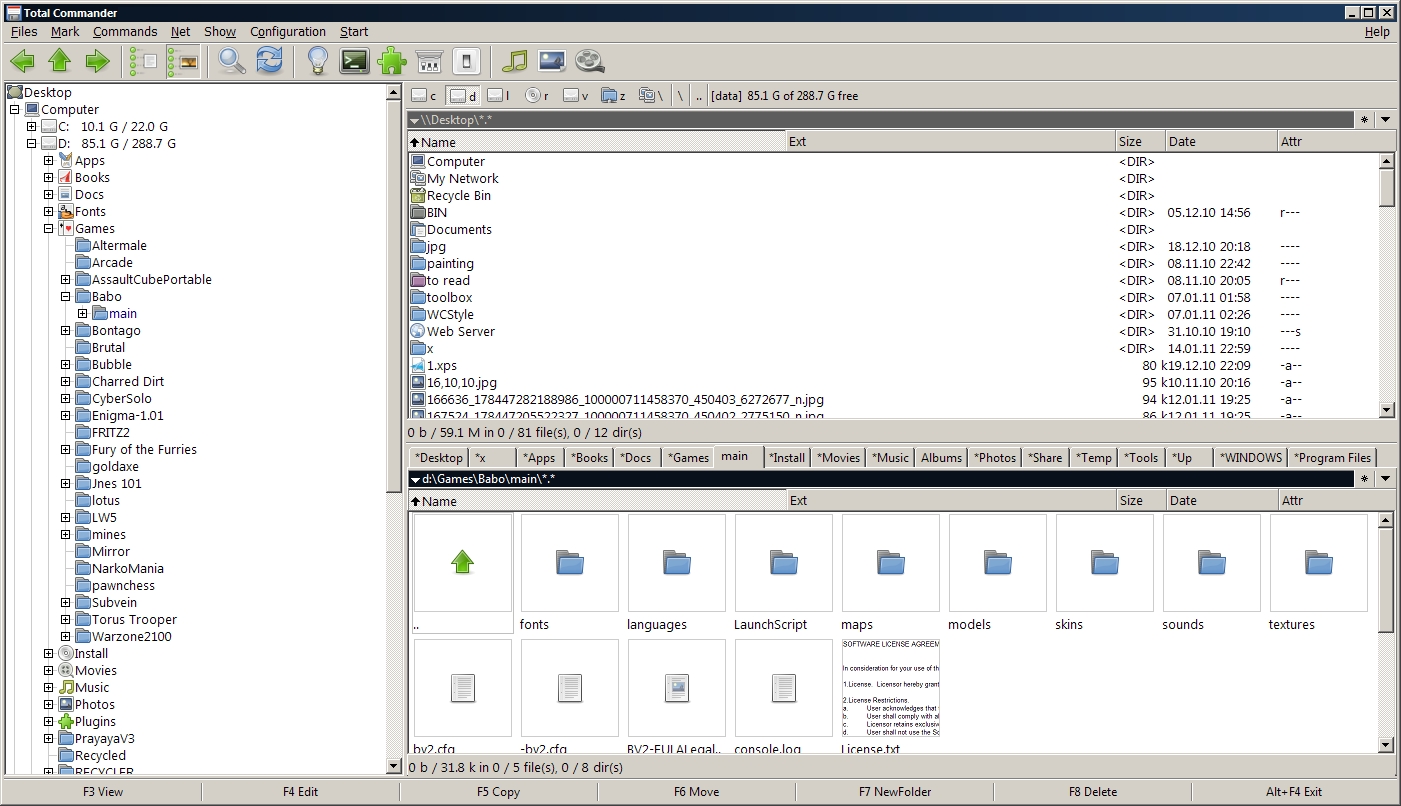Click the Desktop file list vertical scrollbar

(x=1387, y=286)
